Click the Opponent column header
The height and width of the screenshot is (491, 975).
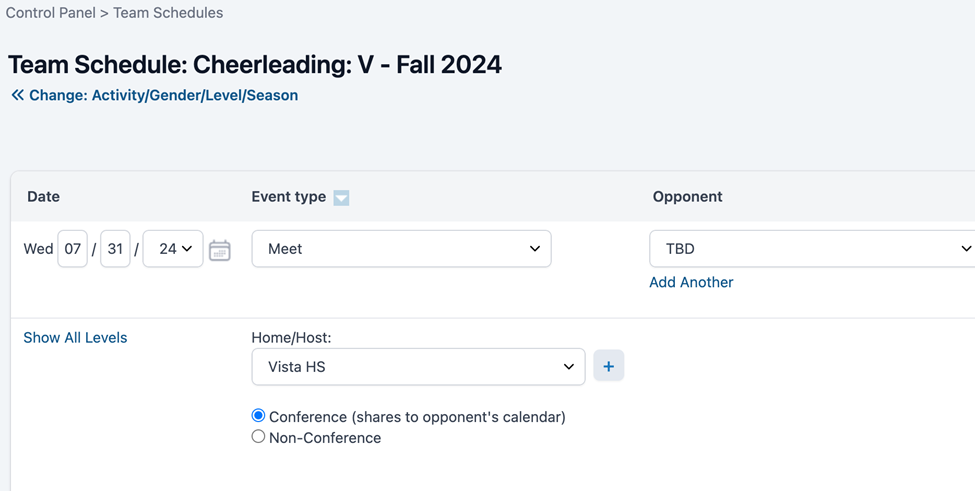click(687, 196)
